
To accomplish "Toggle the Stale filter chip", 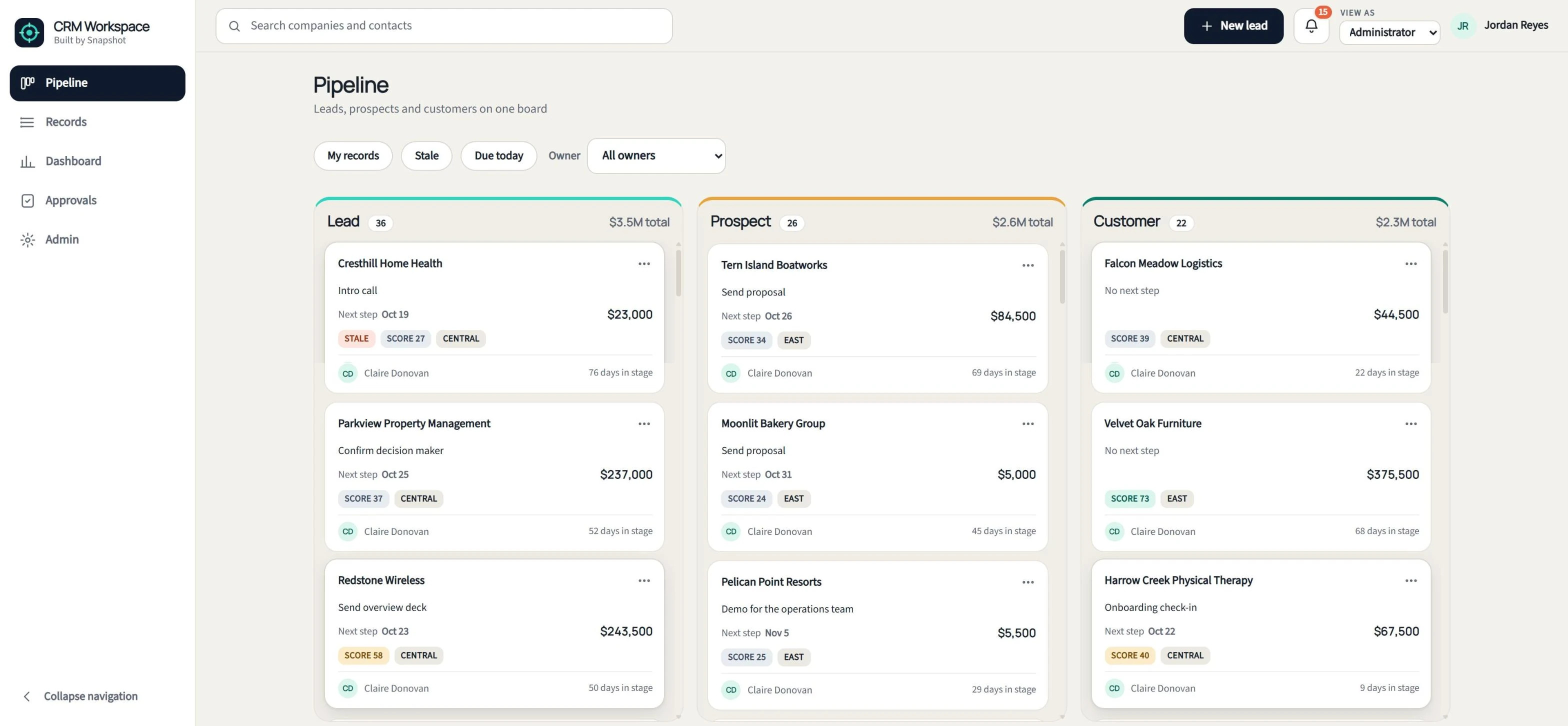I will [x=426, y=156].
